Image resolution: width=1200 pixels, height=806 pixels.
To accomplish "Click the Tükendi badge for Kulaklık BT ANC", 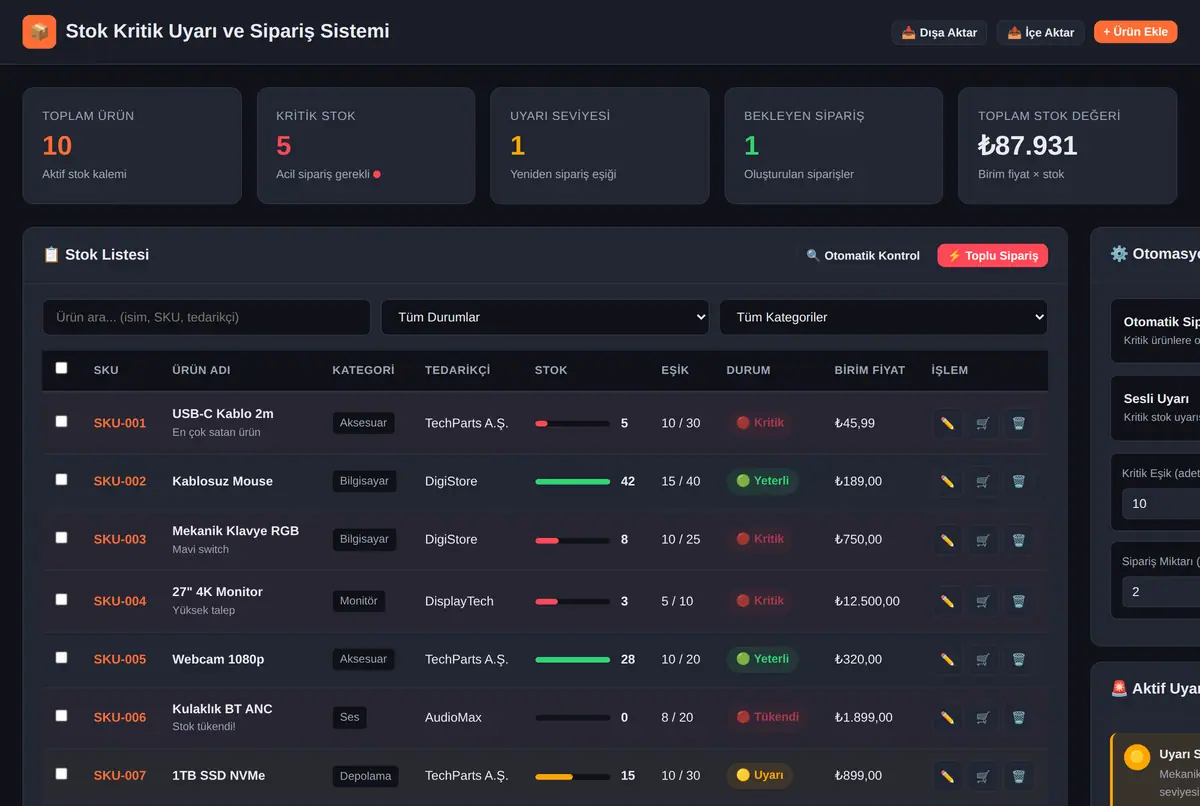I will [767, 717].
